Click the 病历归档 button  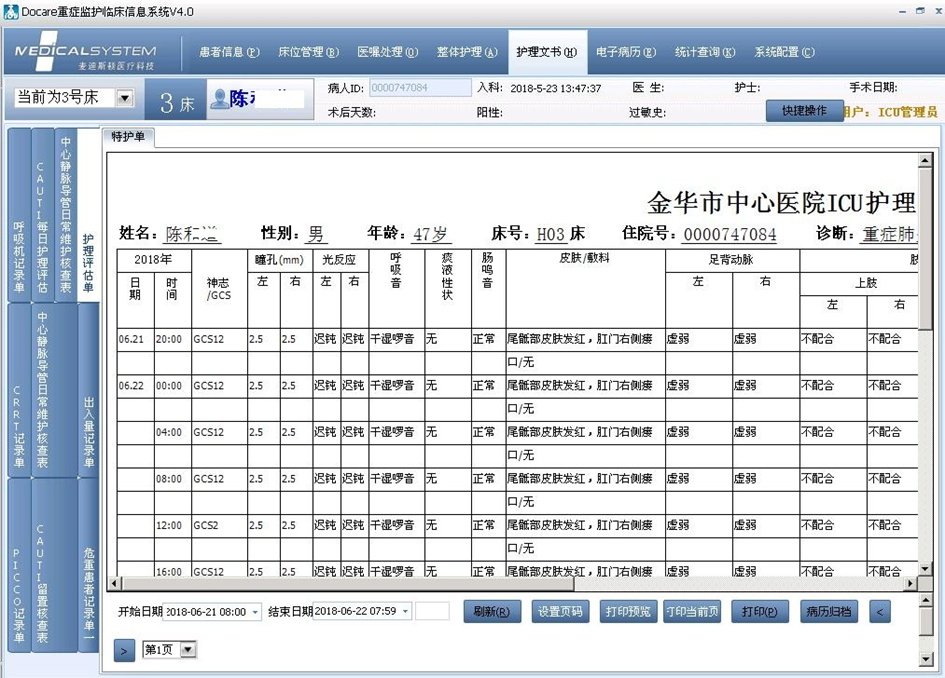tap(829, 612)
